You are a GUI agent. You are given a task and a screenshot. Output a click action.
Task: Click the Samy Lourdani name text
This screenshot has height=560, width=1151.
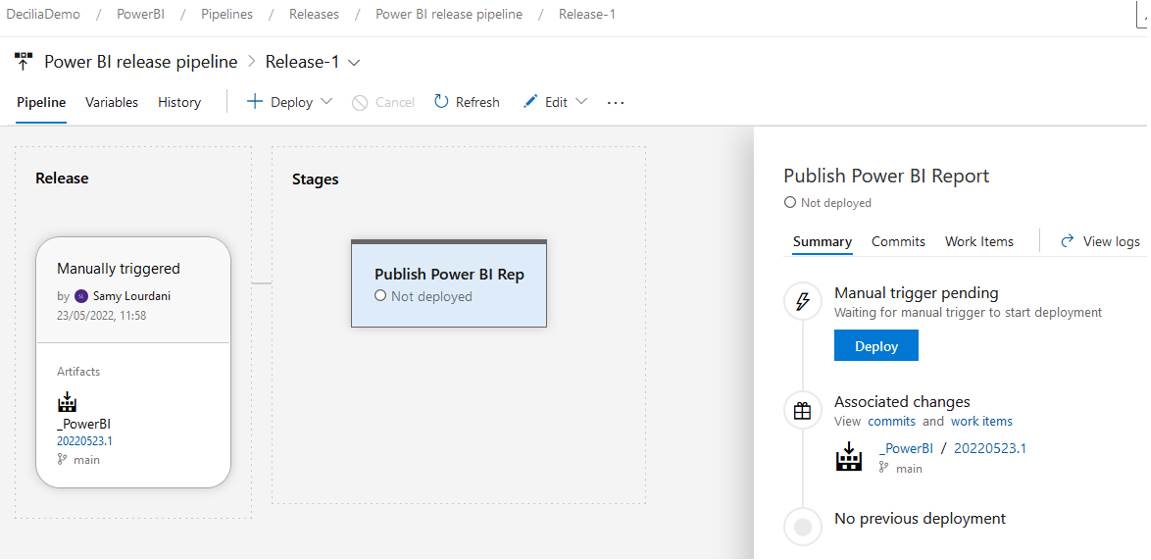pos(132,297)
